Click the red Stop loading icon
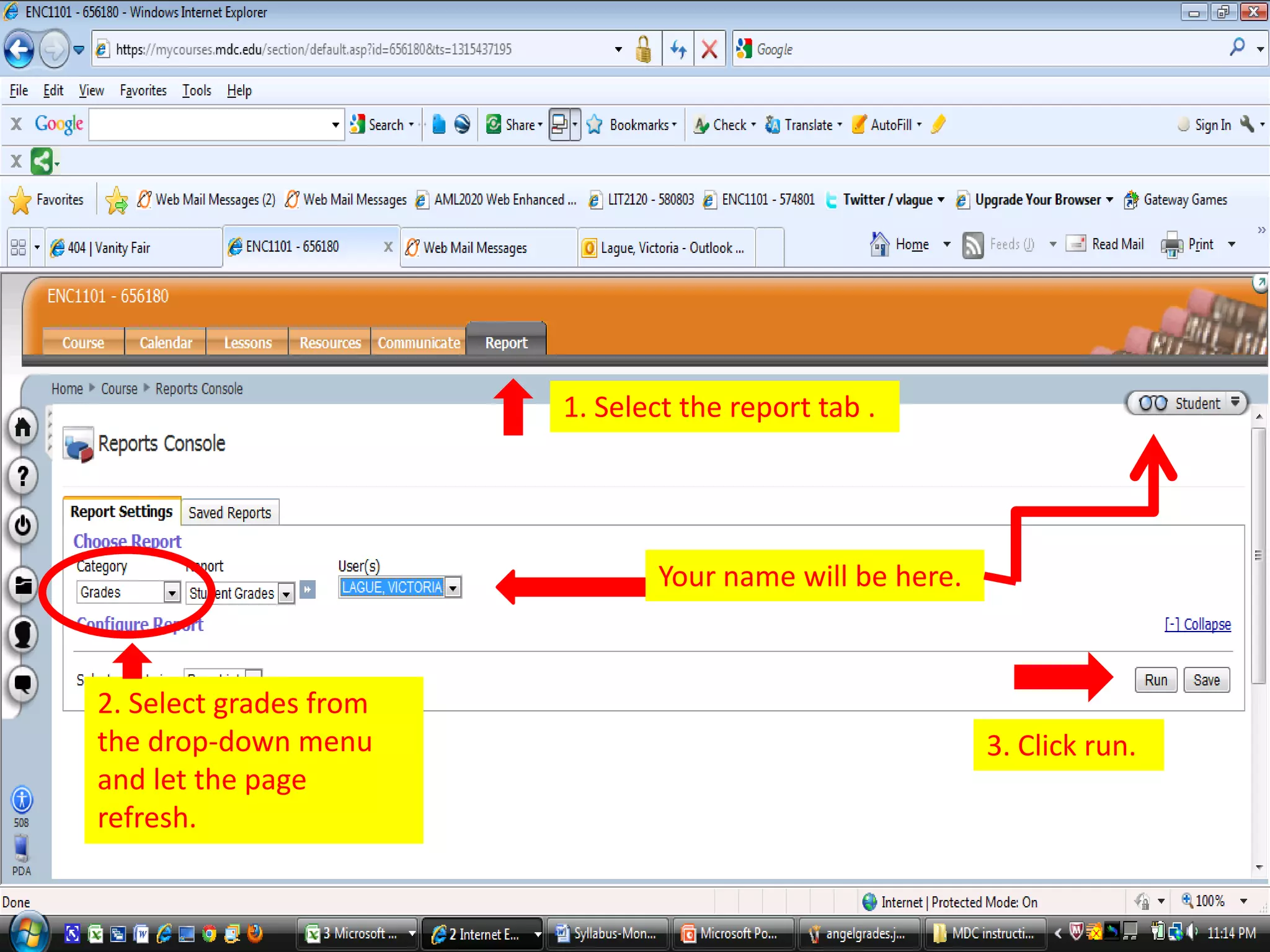 [x=709, y=49]
